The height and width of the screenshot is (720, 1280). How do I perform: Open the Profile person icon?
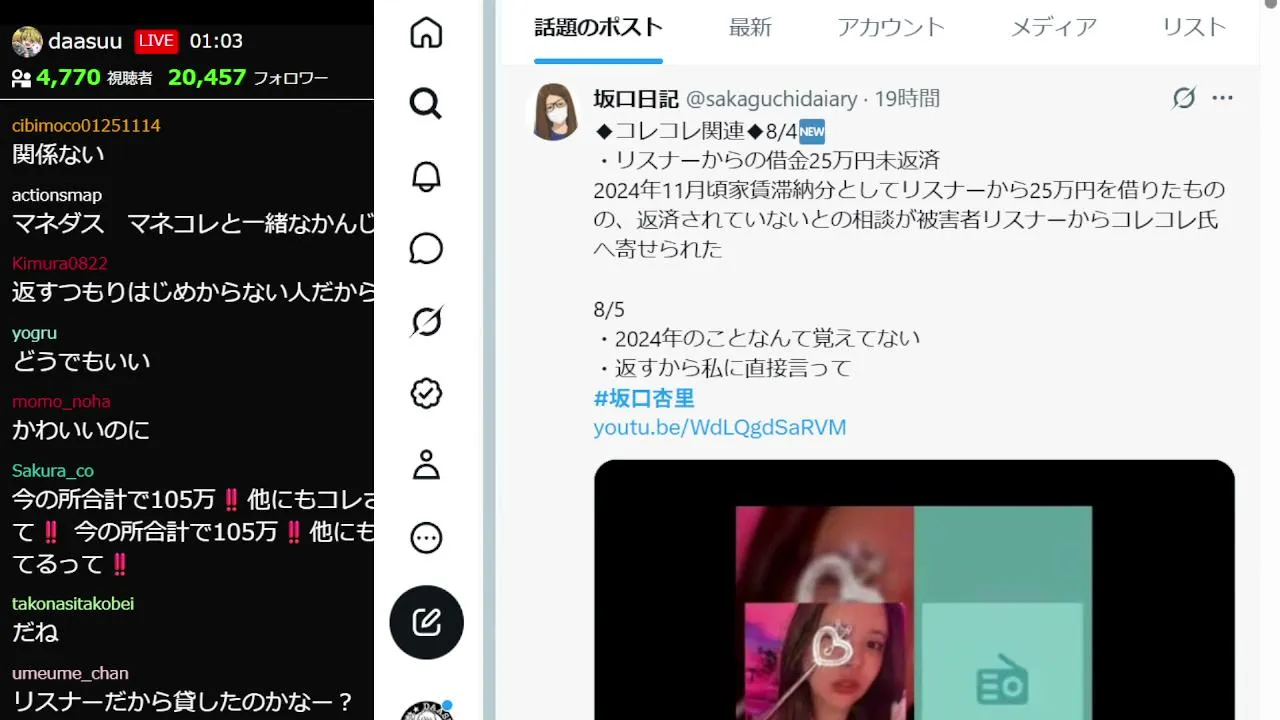(426, 465)
